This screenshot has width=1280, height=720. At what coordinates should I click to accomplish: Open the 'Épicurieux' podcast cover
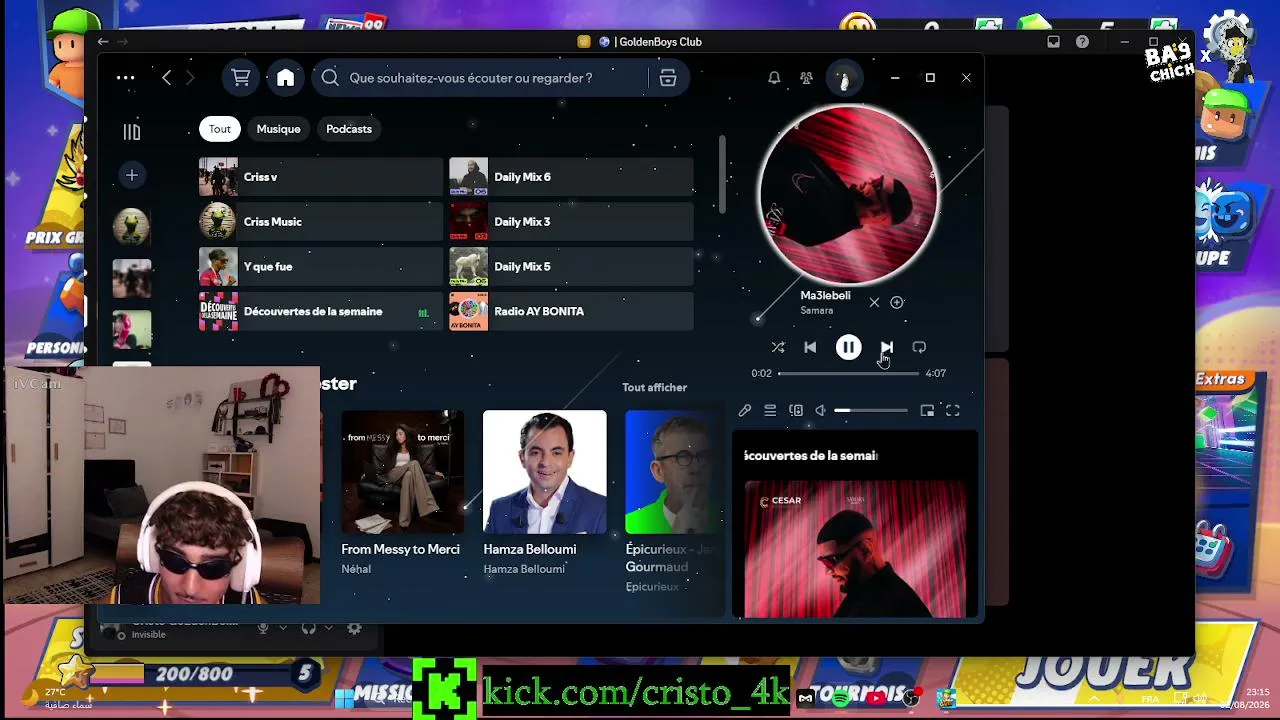pos(672,472)
